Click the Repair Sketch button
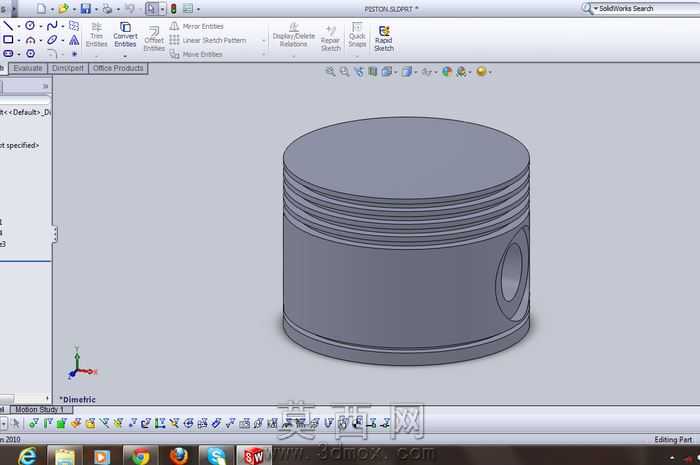Image resolution: width=700 pixels, height=465 pixels. [331, 38]
